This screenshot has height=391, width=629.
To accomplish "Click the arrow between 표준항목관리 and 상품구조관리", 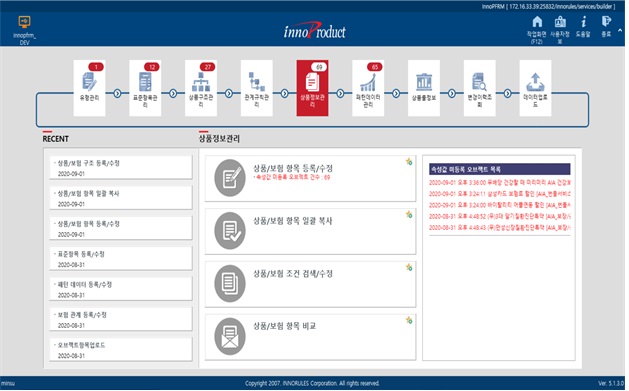I will pos(173,93).
